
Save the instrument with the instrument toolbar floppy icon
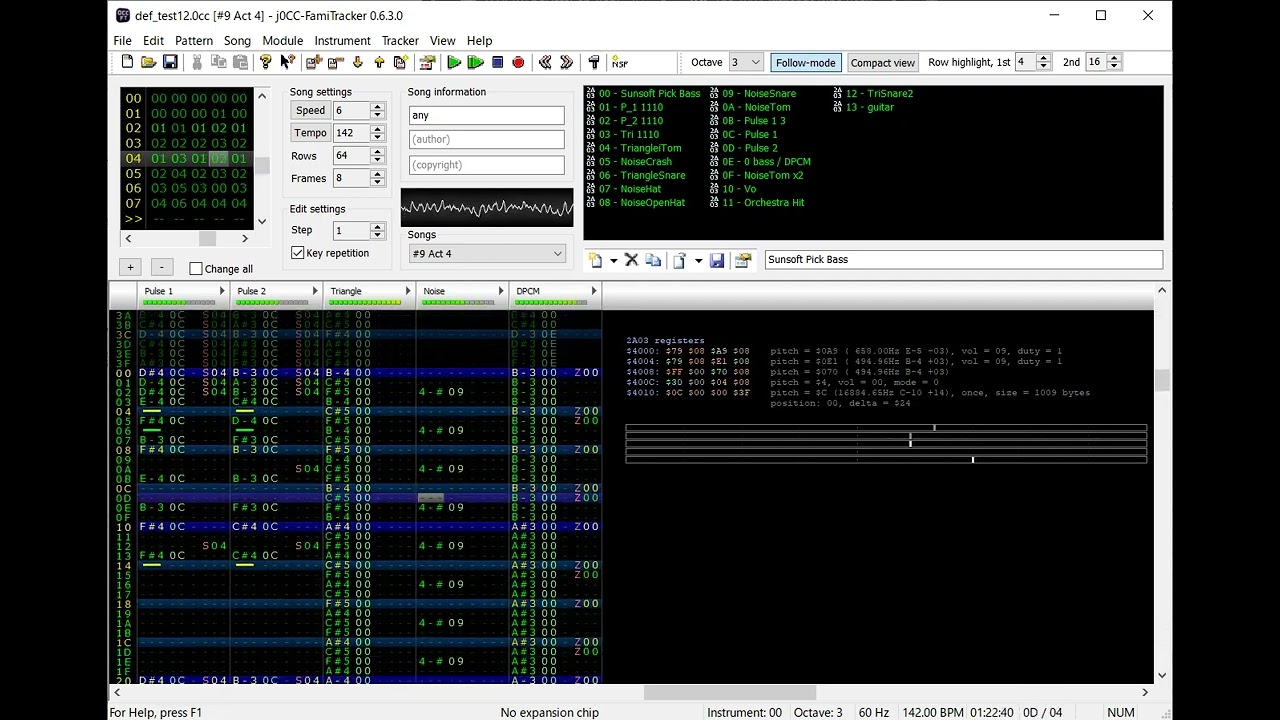point(717,260)
